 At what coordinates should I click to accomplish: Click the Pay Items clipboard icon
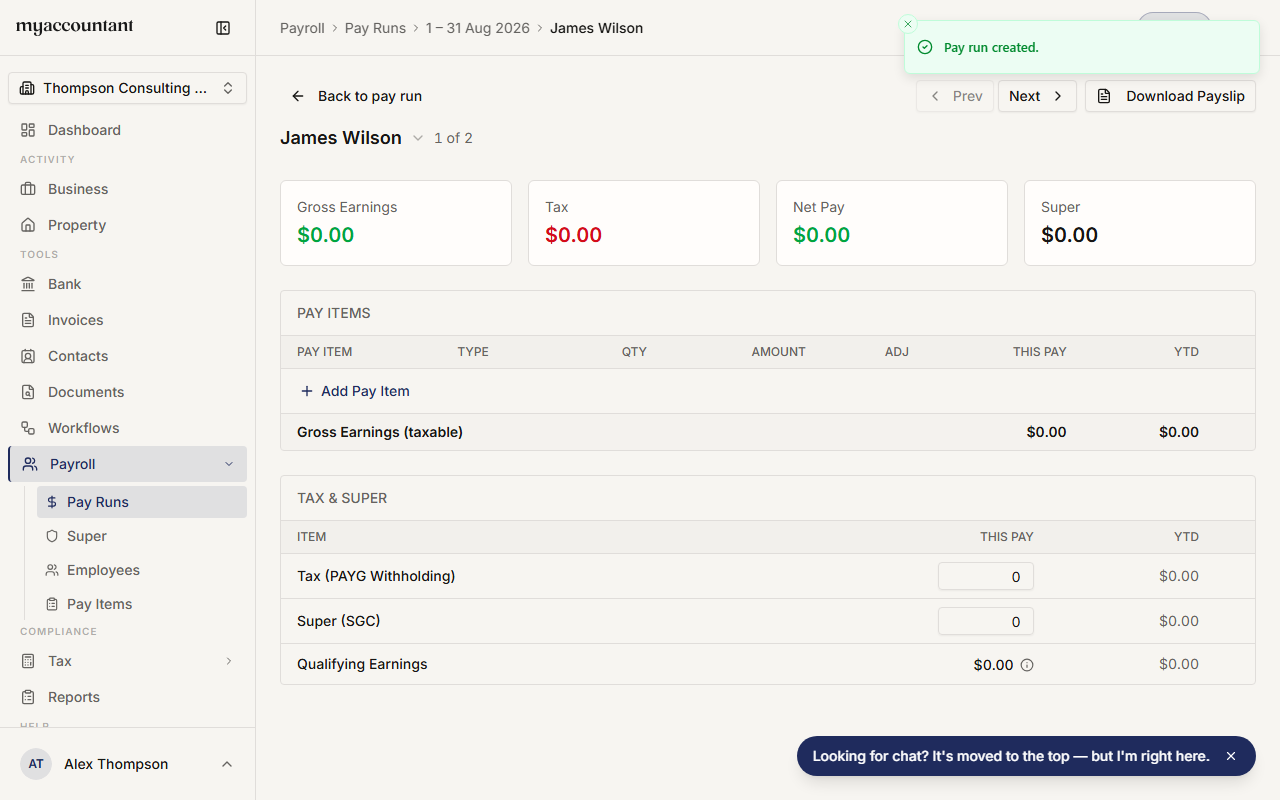click(52, 604)
